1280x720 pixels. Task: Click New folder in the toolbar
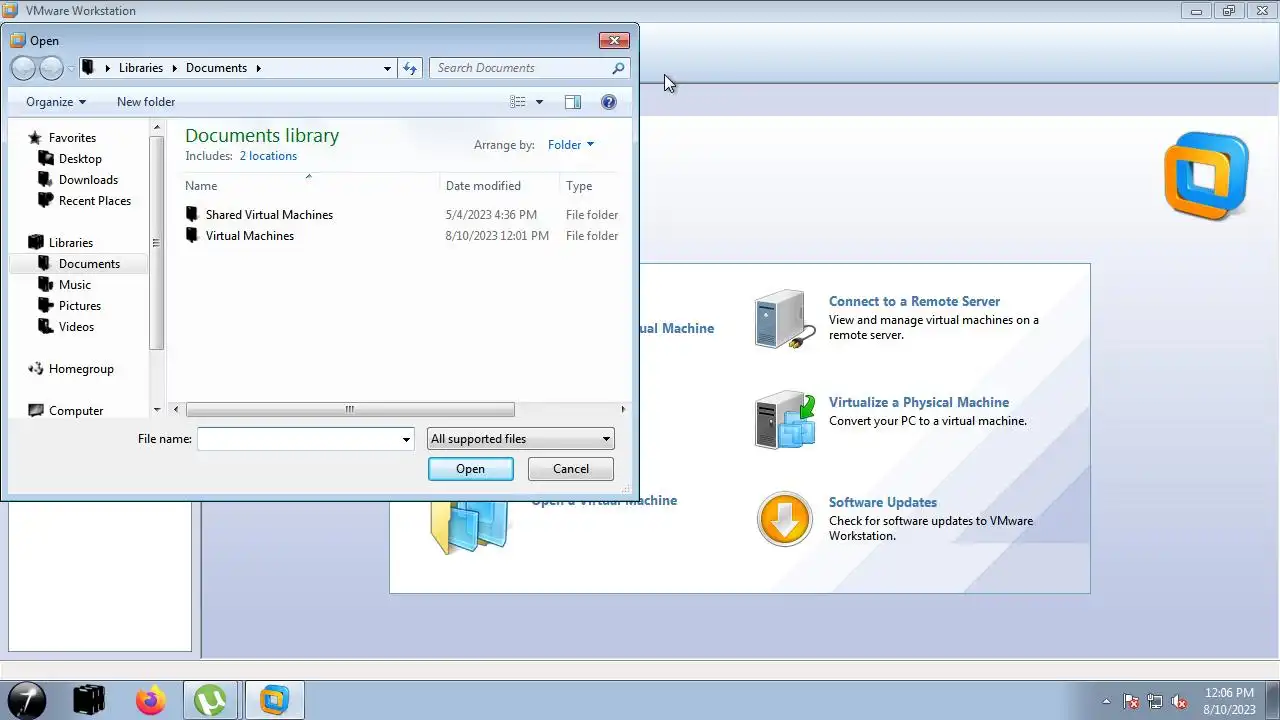[x=146, y=102]
